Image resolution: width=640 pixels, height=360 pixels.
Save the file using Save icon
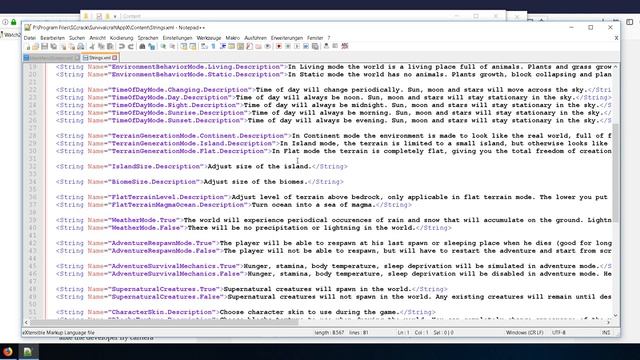coord(44,46)
